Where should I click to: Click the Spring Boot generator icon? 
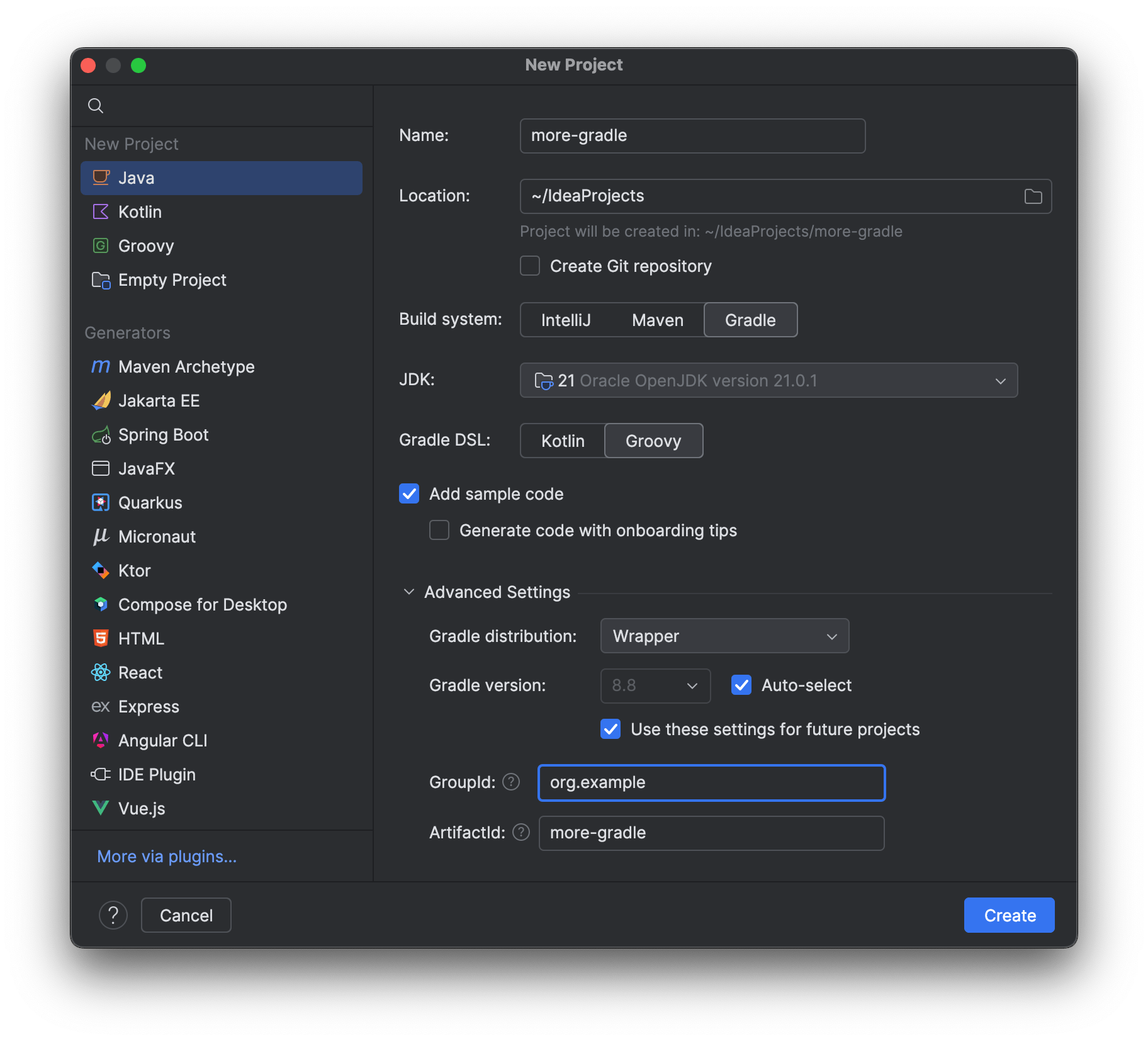click(101, 435)
